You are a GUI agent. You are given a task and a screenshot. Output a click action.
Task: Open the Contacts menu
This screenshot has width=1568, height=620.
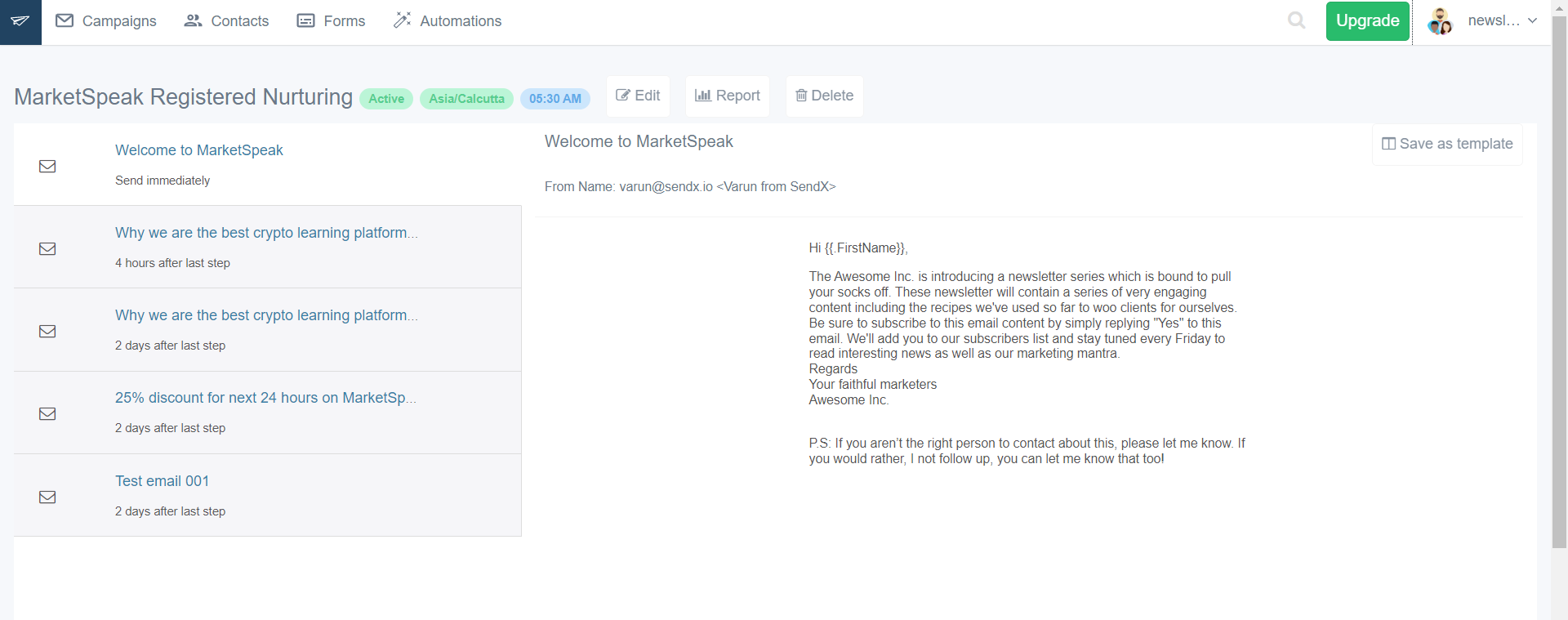pos(226,21)
